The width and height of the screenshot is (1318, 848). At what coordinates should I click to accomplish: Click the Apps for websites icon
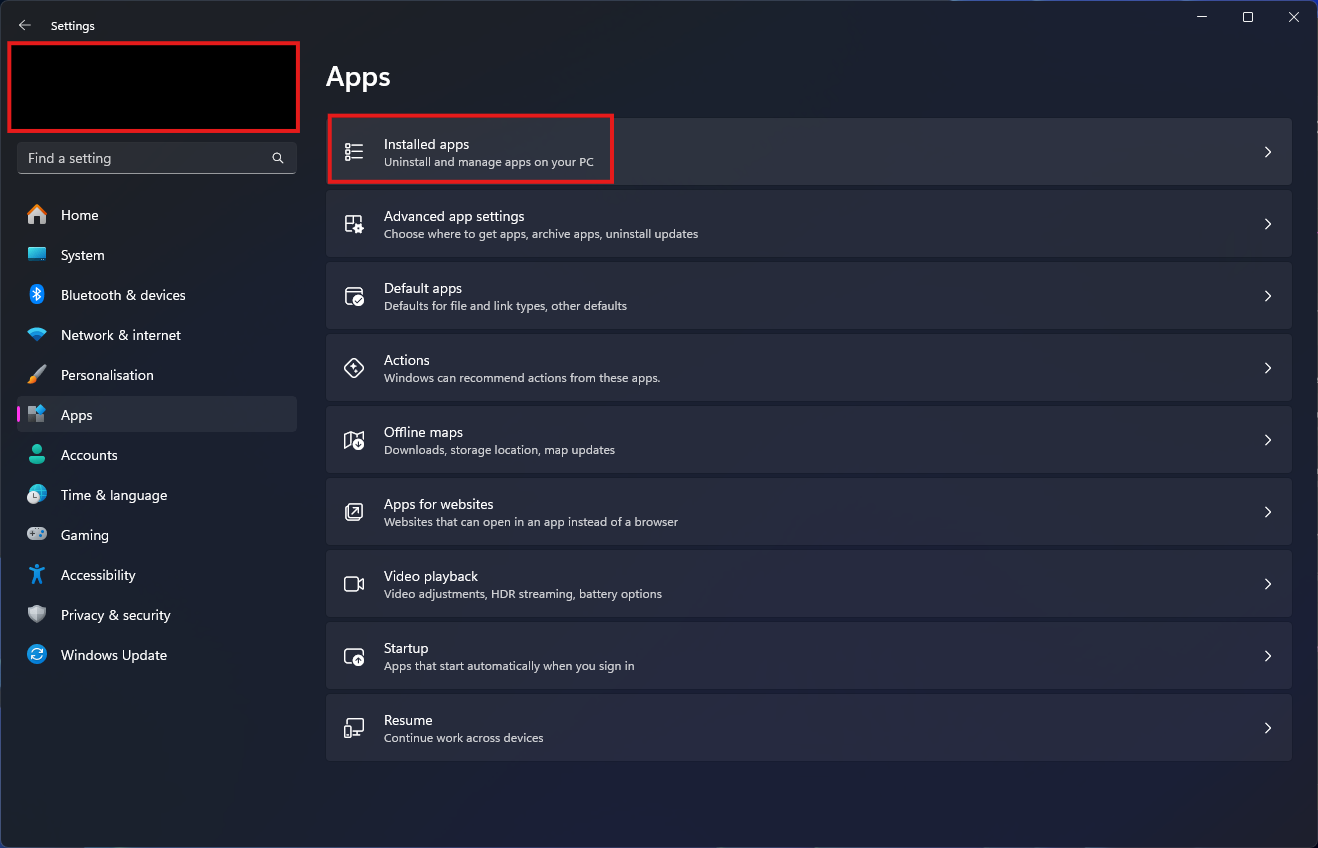354,512
